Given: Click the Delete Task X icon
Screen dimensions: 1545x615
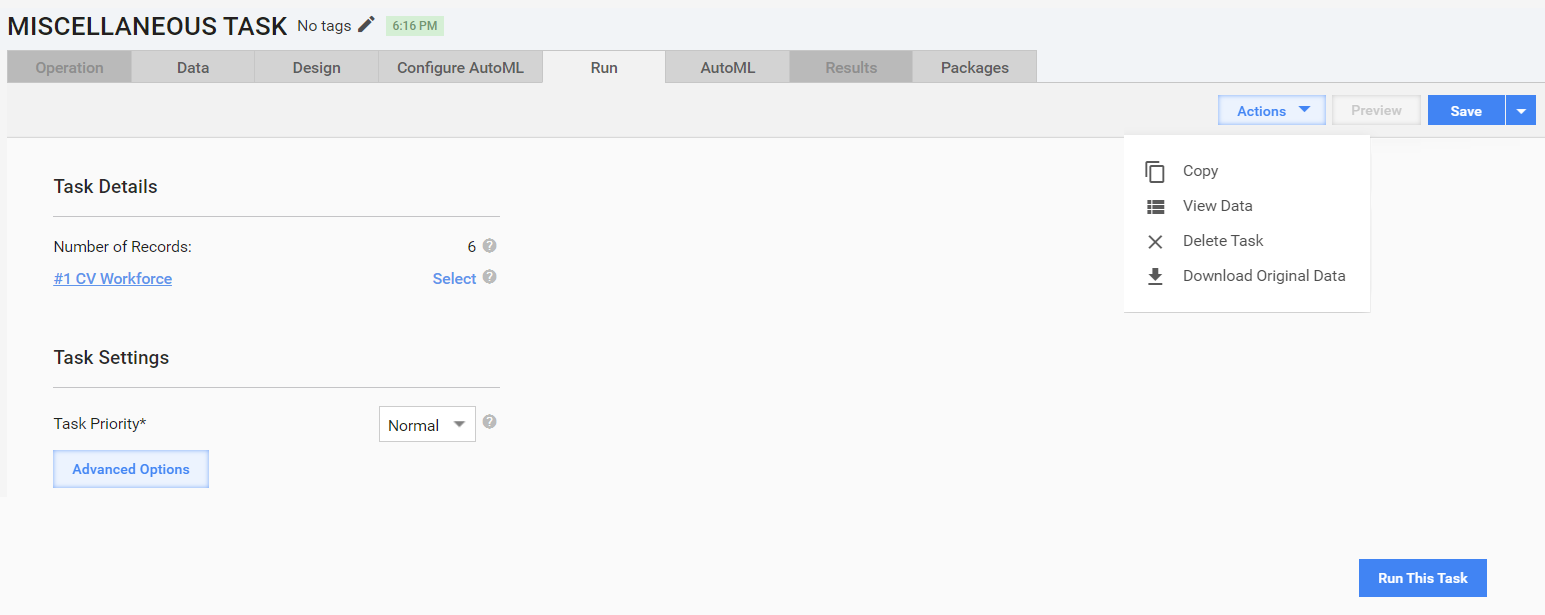Looking at the screenshot, I should pos(1155,241).
